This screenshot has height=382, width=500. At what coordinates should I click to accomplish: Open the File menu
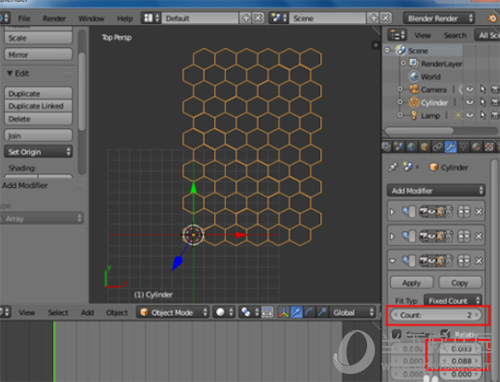point(24,18)
